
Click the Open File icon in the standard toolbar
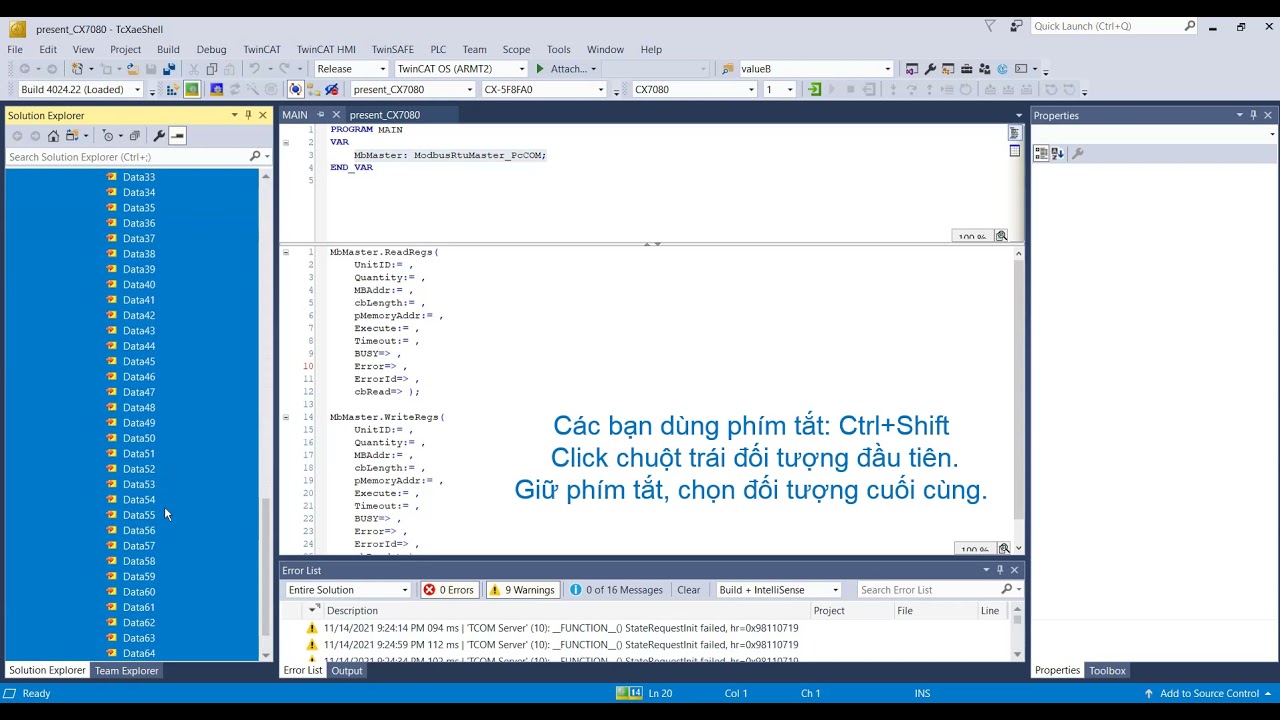click(x=132, y=68)
